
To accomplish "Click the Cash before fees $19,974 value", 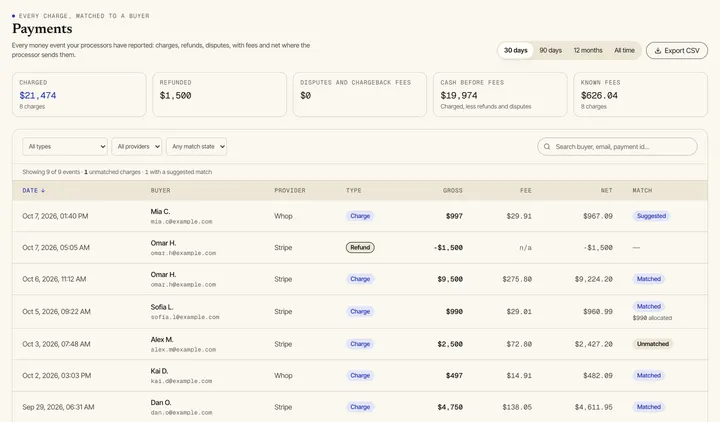I will point(459,96).
